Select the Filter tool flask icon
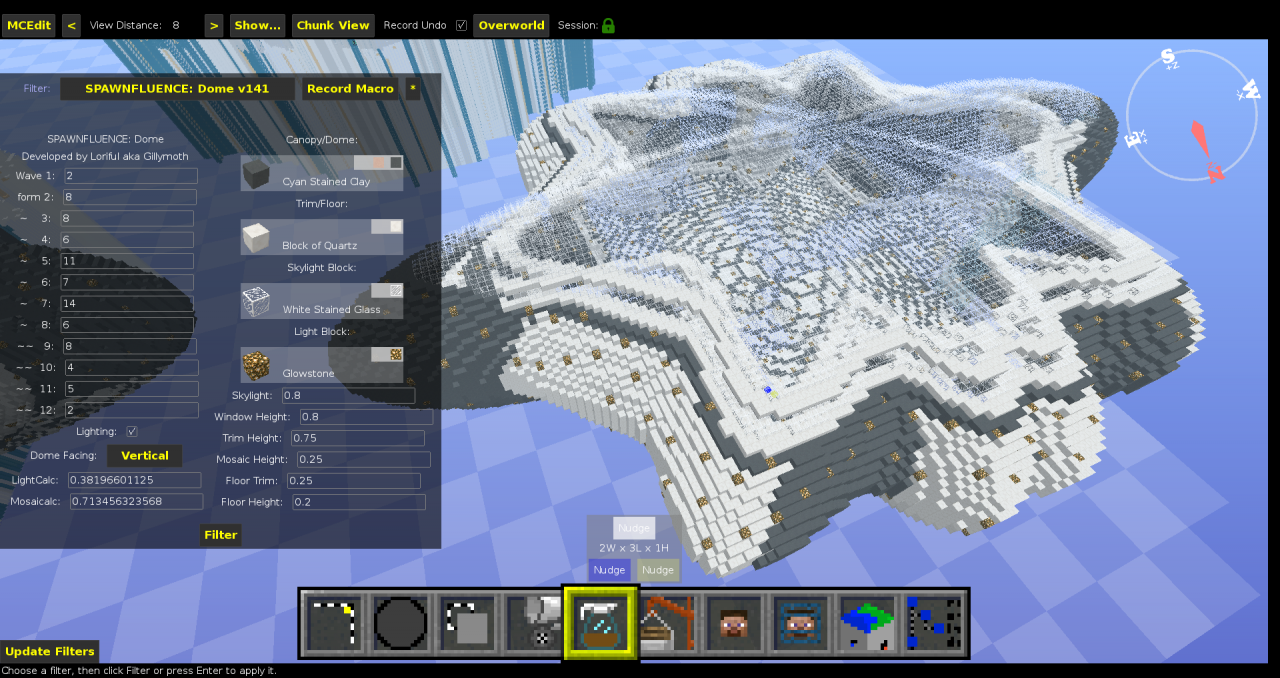Viewport: 1280px width, 678px height. pyautogui.click(x=599, y=622)
